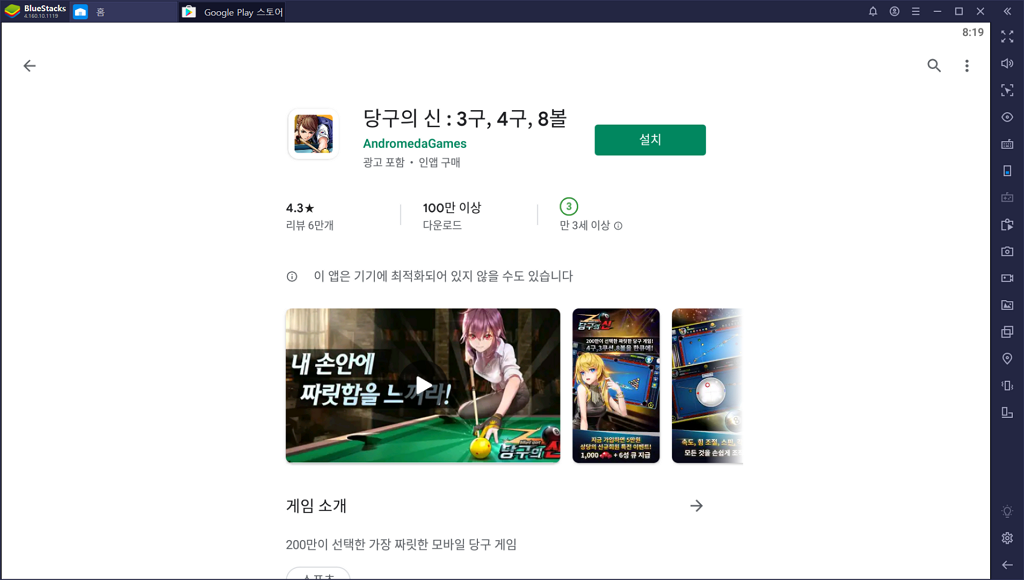Click the rotate screen sidebar icon
Viewport: 1024px width, 580px height.
[x=1007, y=412]
